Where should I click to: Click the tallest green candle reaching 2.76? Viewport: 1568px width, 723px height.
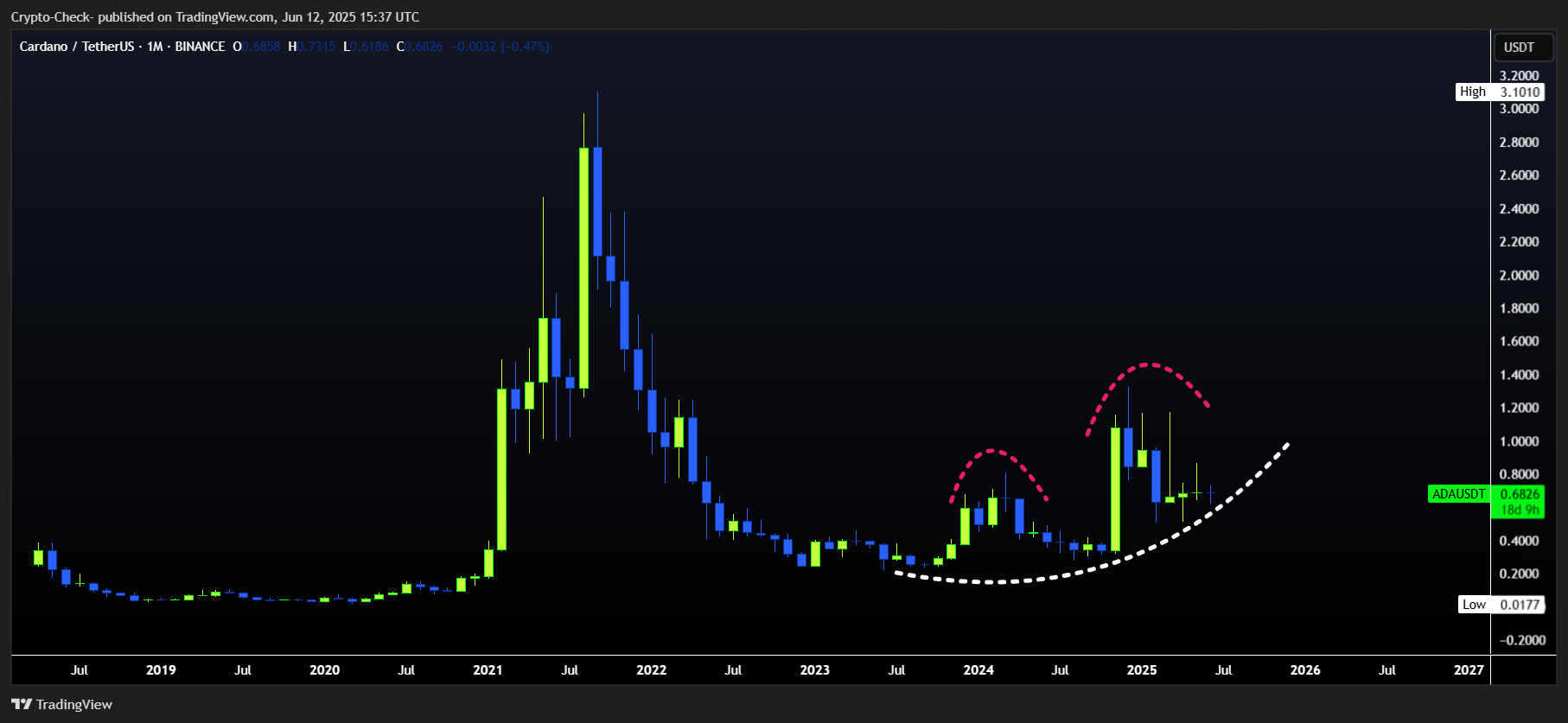584,268
